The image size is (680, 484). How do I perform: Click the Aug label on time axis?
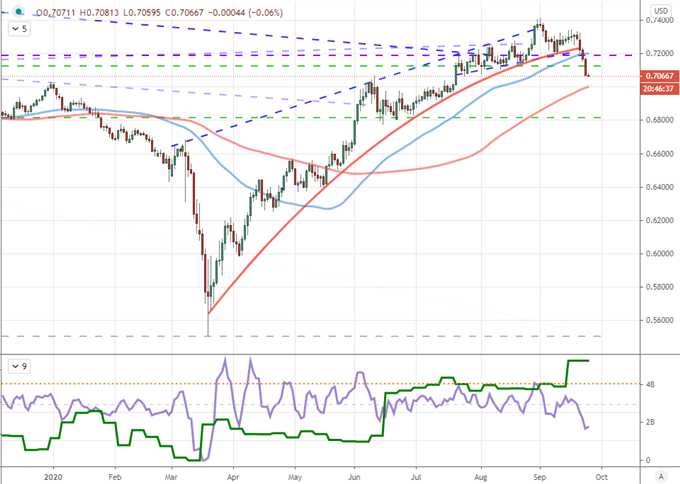(x=481, y=477)
